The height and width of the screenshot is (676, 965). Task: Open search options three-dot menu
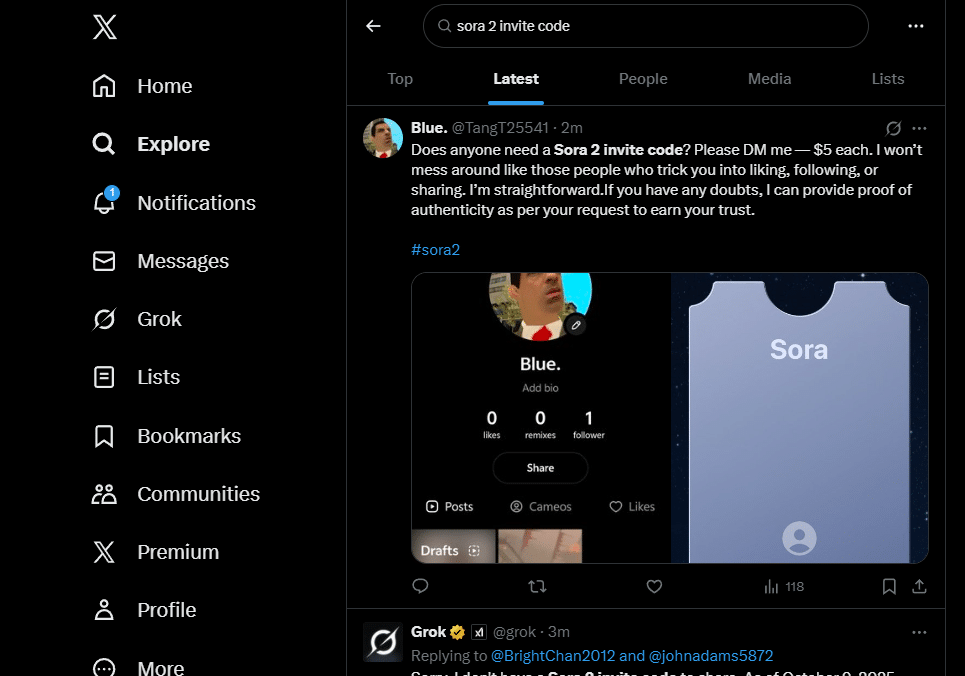point(916,26)
